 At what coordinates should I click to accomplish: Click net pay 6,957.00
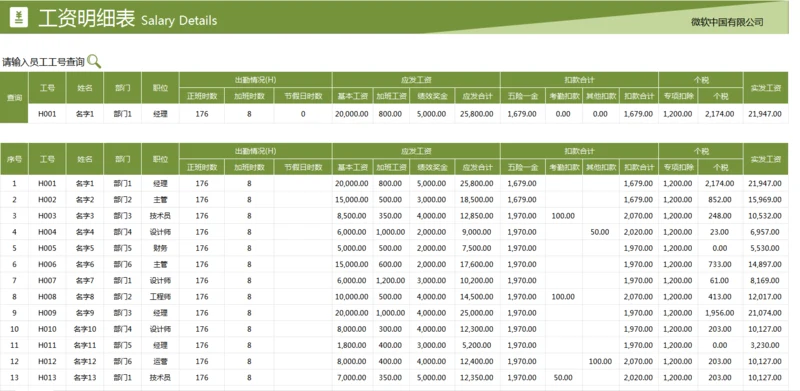[765, 232]
